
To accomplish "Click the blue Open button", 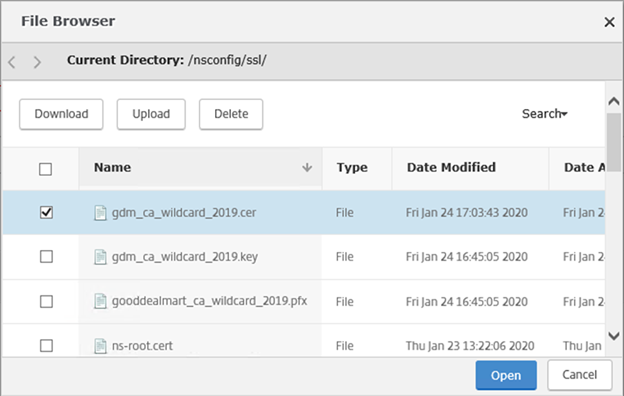I will pos(506,375).
